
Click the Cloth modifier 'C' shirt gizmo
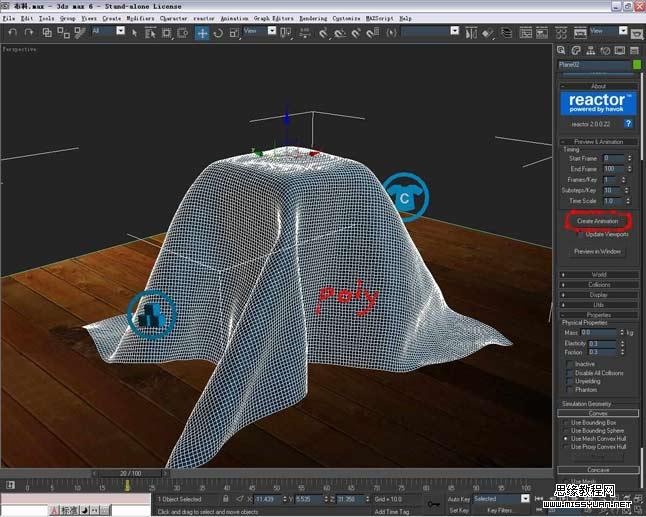pos(405,197)
